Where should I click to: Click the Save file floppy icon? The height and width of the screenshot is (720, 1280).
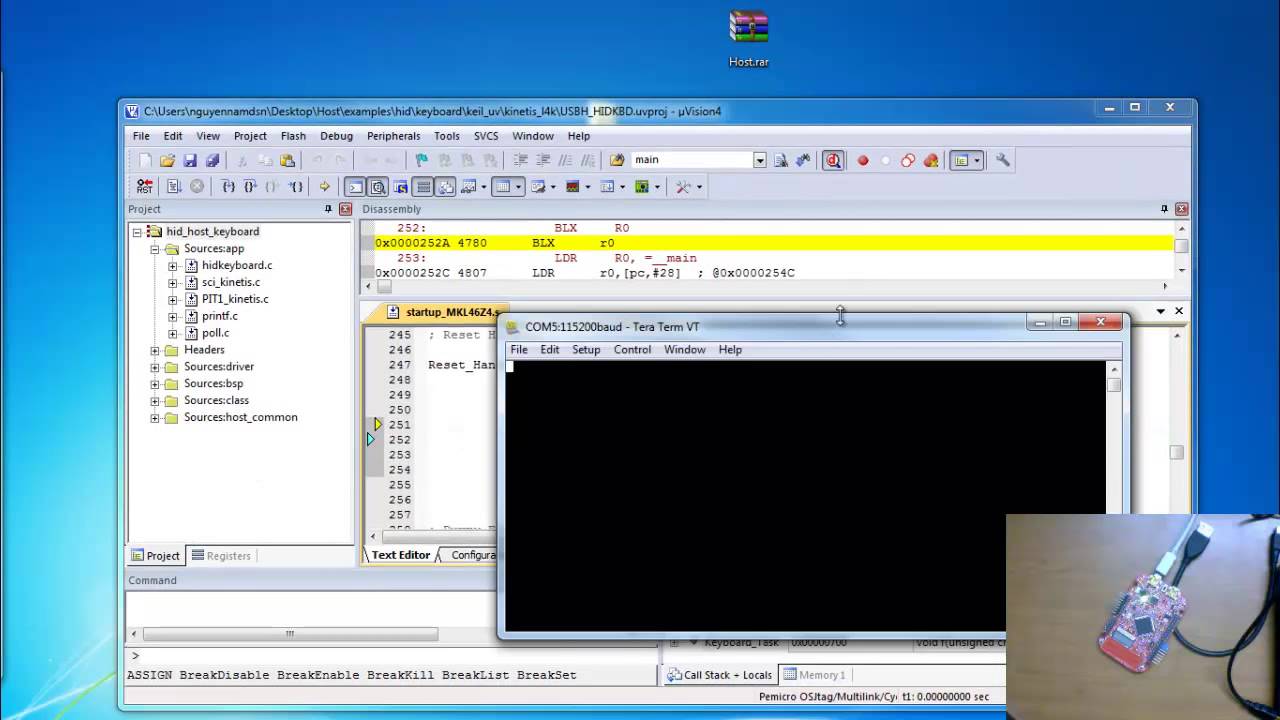tap(190, 160)
